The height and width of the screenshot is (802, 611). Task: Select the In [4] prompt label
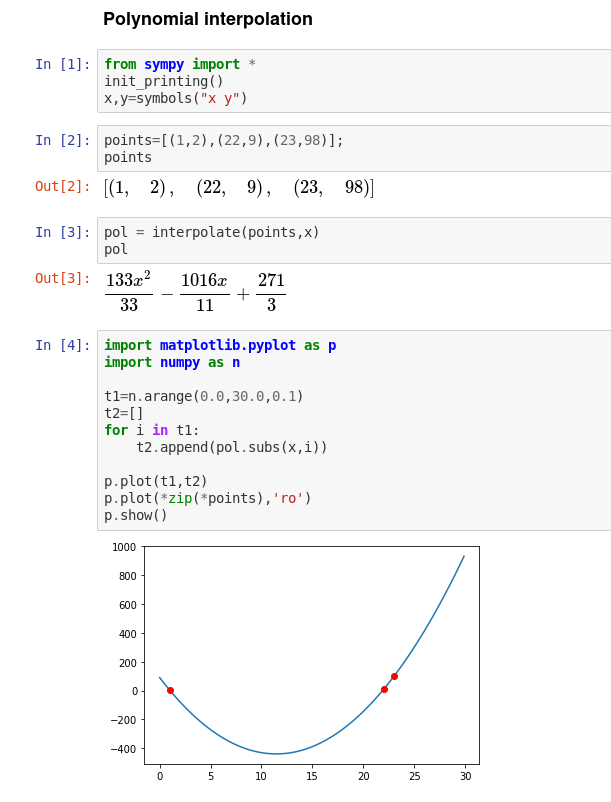click(x=62, y=345)
